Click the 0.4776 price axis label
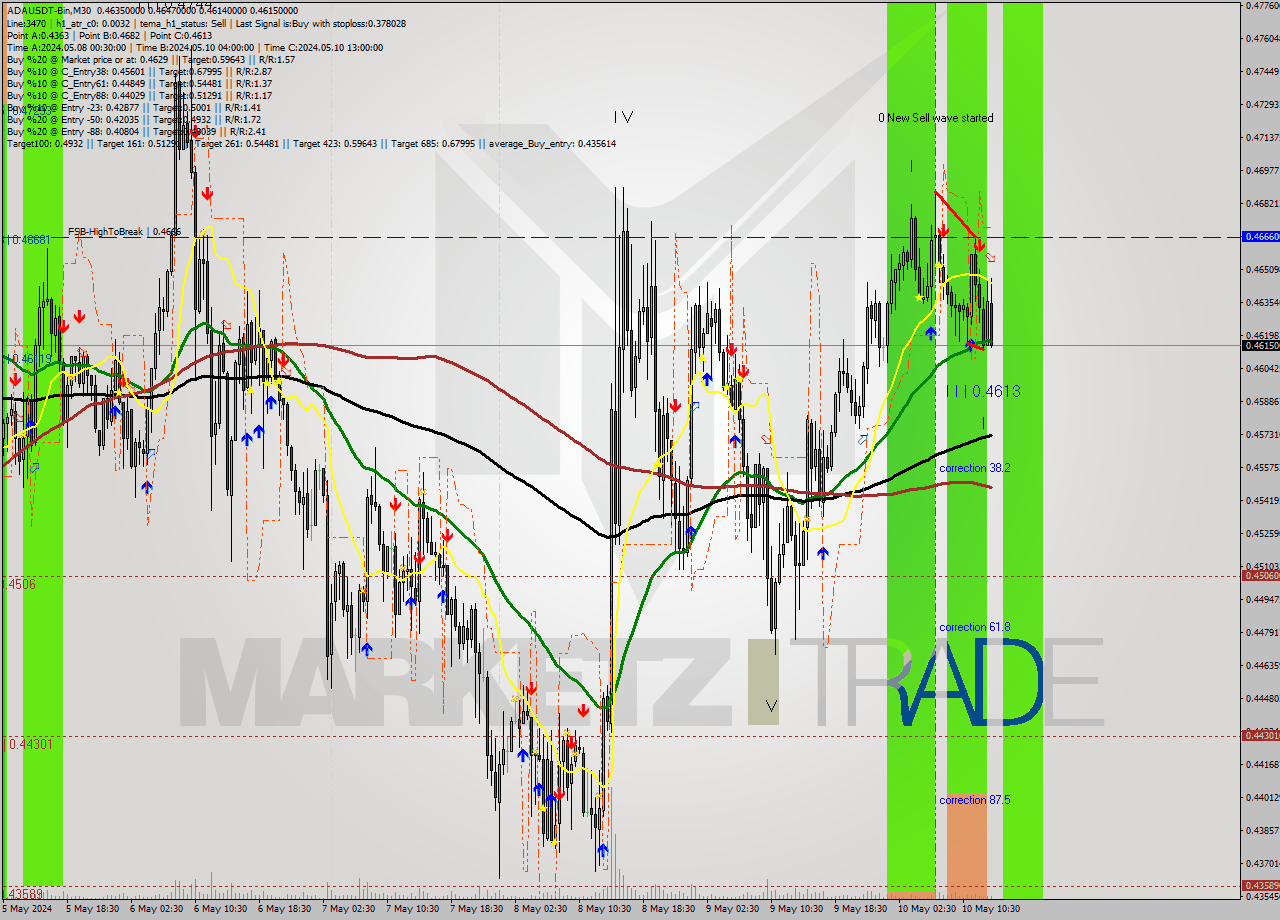 (x=1262, y=5)
